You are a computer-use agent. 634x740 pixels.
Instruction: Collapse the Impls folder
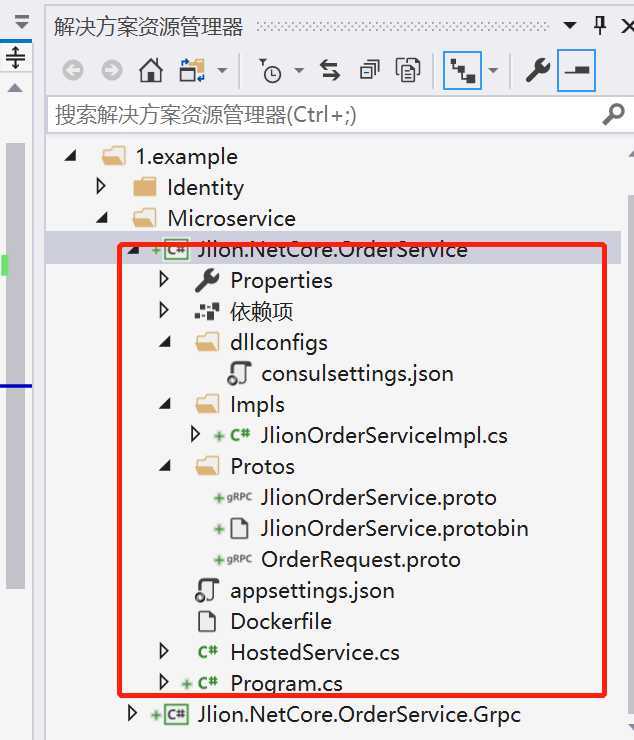tap(165, 404)
